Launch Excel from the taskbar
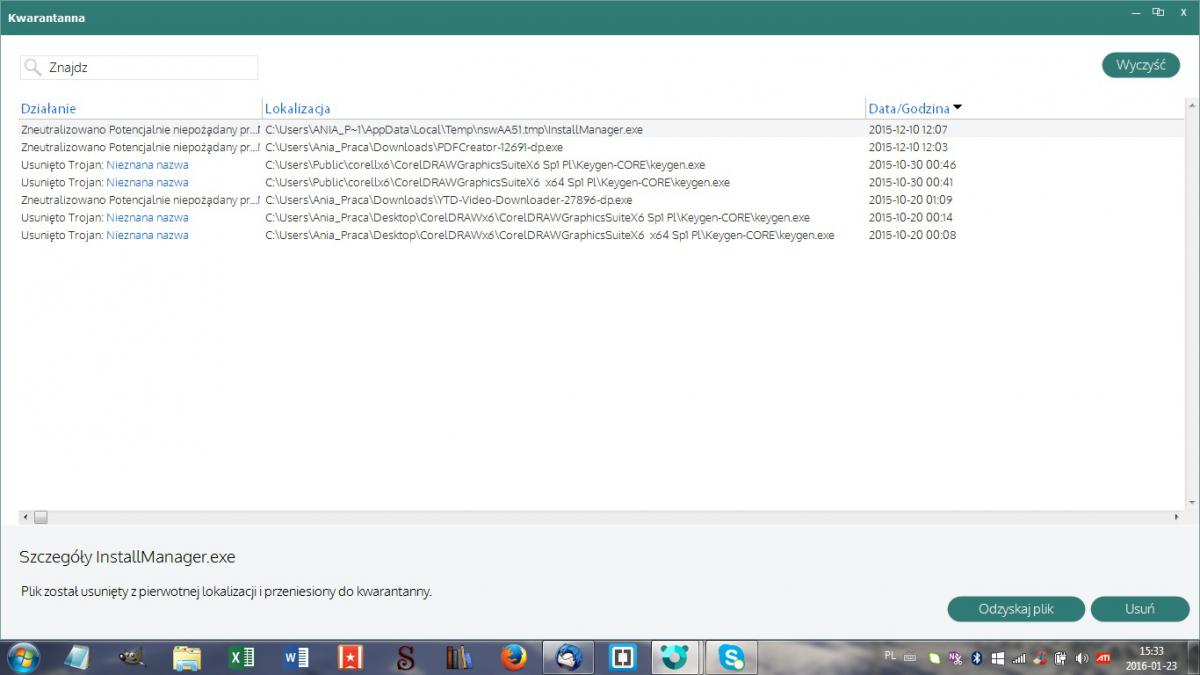The image size is (1200, 675). (x=241, y=657)
